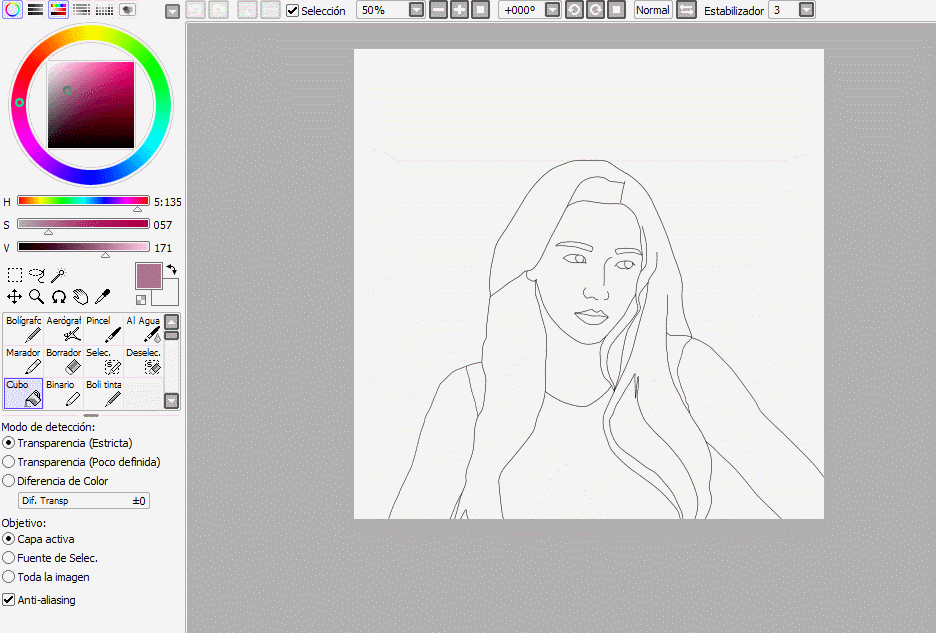The width and height of the screenshot is (936, 633).
Task: Choose the Pincel brush tool
Action: 104,329
